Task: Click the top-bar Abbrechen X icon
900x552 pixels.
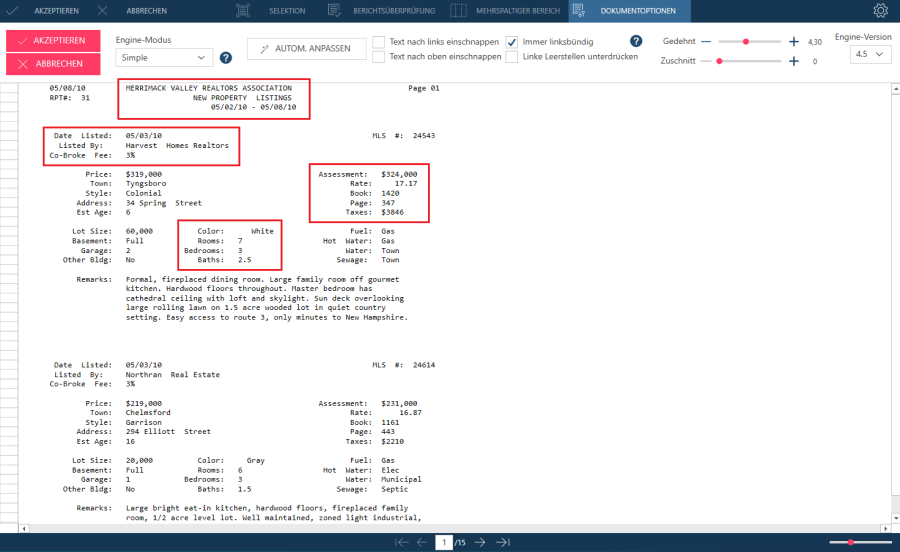Action: click(x=102, y=10)
